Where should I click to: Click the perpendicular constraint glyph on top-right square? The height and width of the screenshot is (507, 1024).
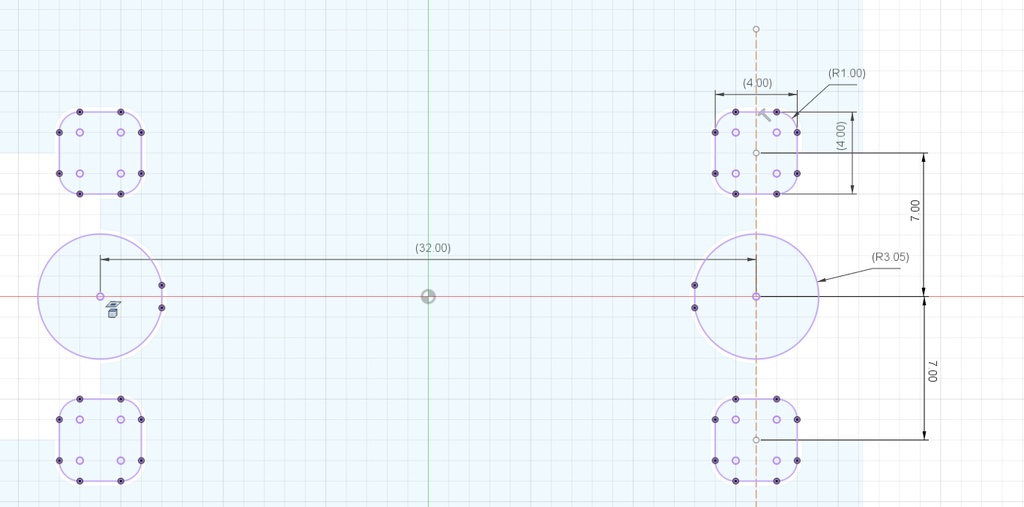(765, 116)
